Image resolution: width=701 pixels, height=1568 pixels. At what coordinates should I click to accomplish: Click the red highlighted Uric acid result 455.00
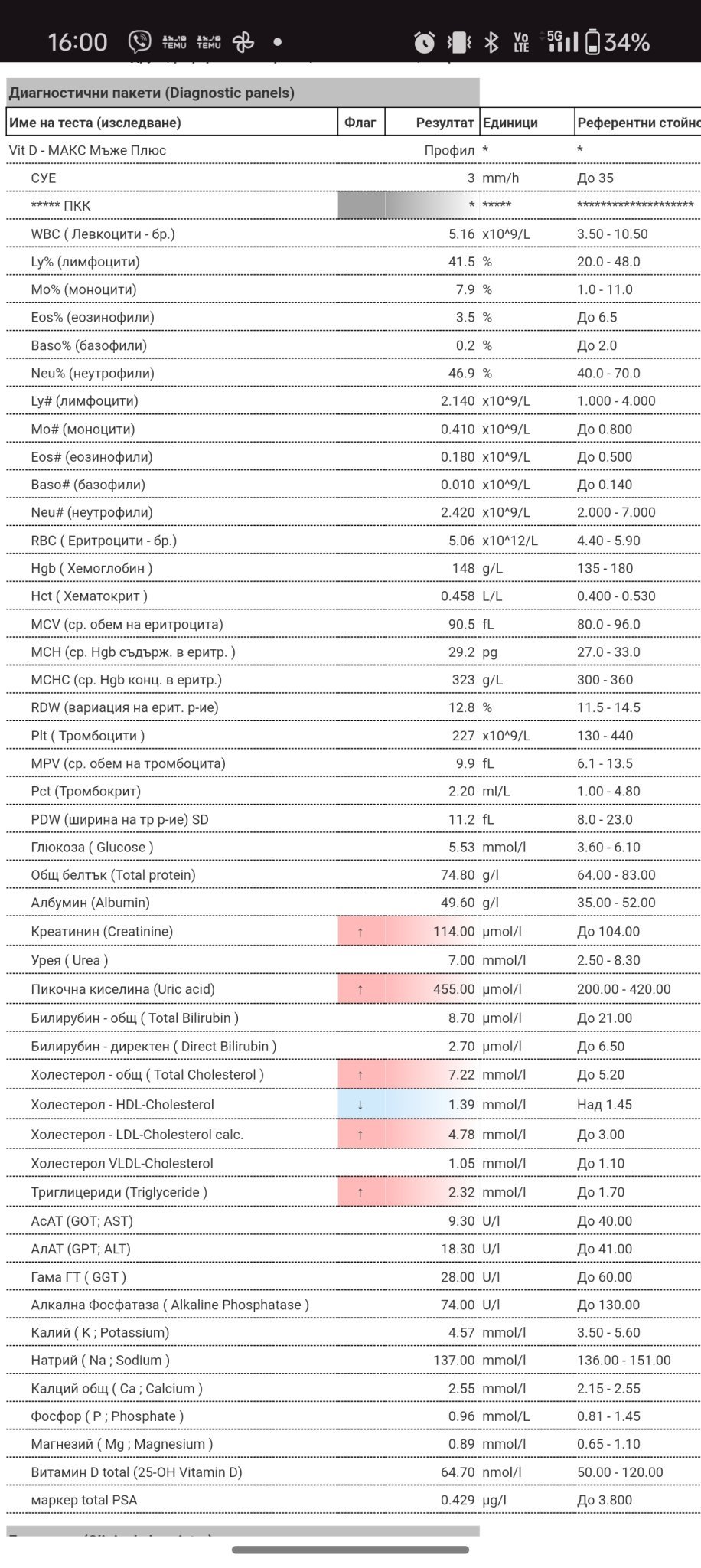[453, 989]
